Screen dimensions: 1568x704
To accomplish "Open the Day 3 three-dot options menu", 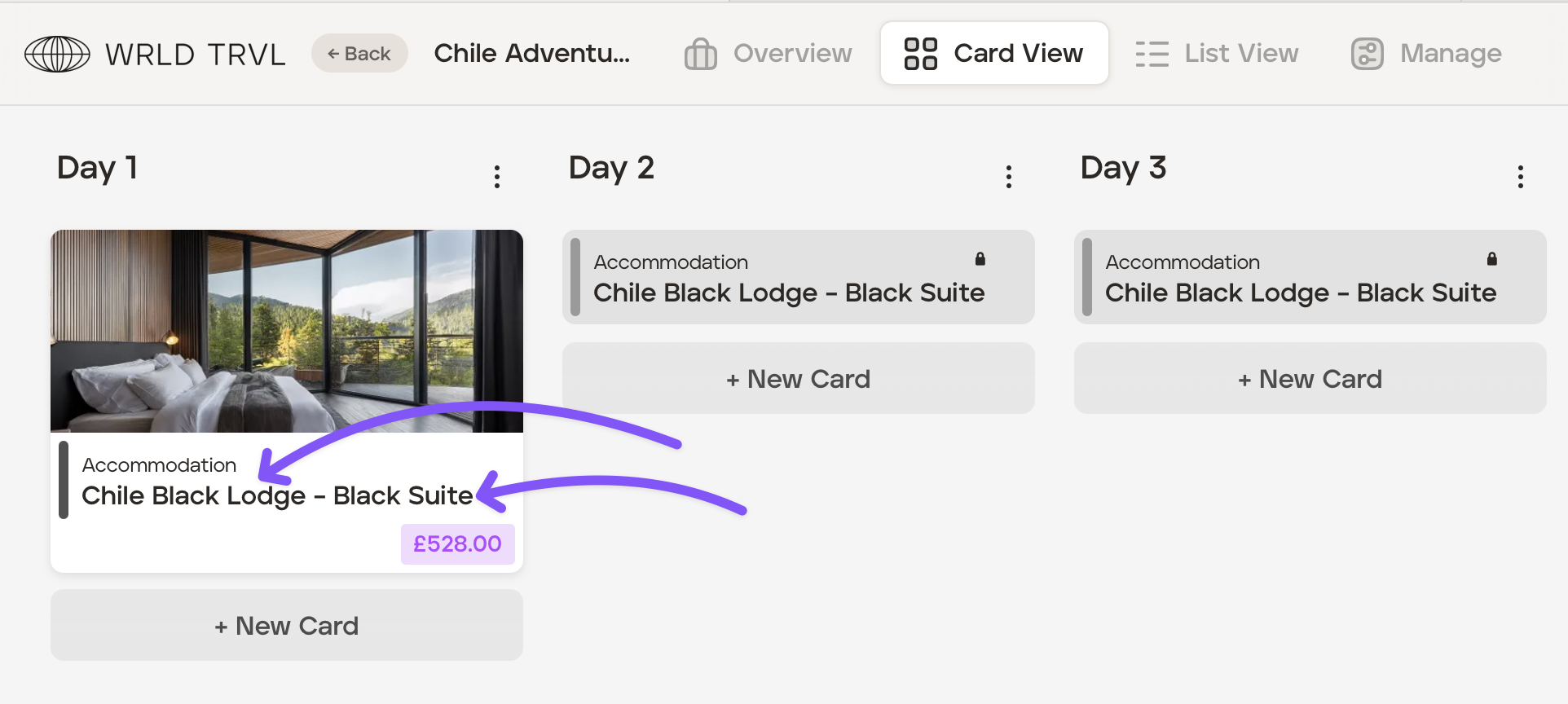I will [x=1520, y=177].
